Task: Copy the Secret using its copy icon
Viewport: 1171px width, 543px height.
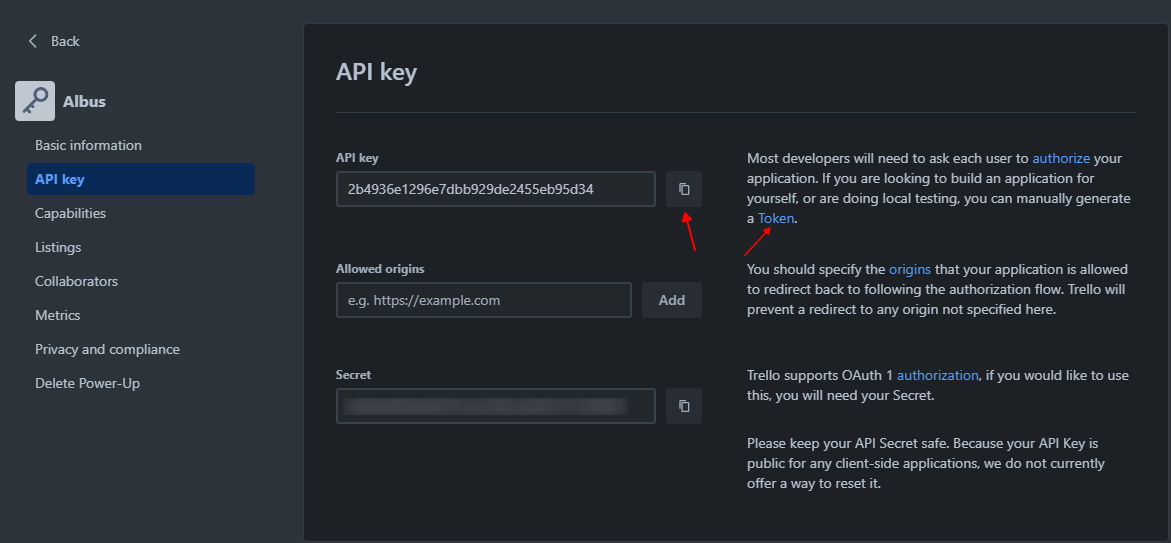Action: tap(684, 406)
